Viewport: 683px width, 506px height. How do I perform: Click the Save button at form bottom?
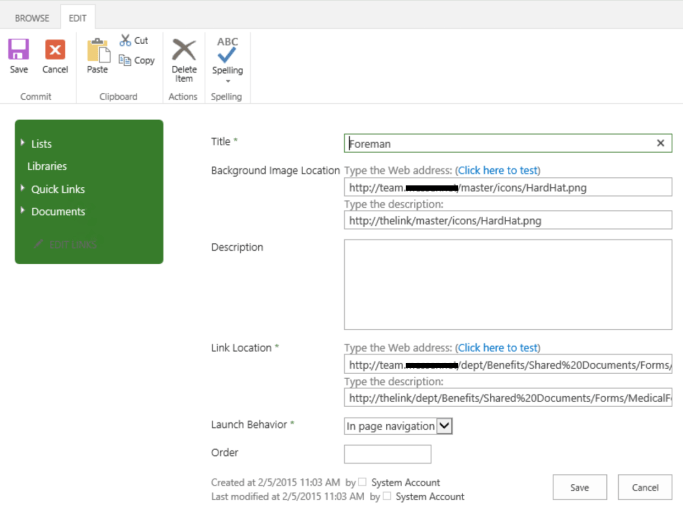580,487
